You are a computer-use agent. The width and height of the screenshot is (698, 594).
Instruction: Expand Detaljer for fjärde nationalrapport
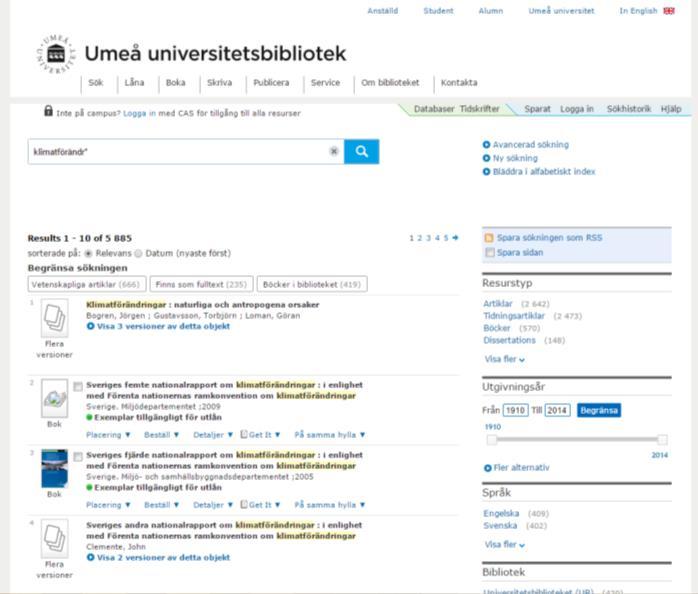[213, 505]
